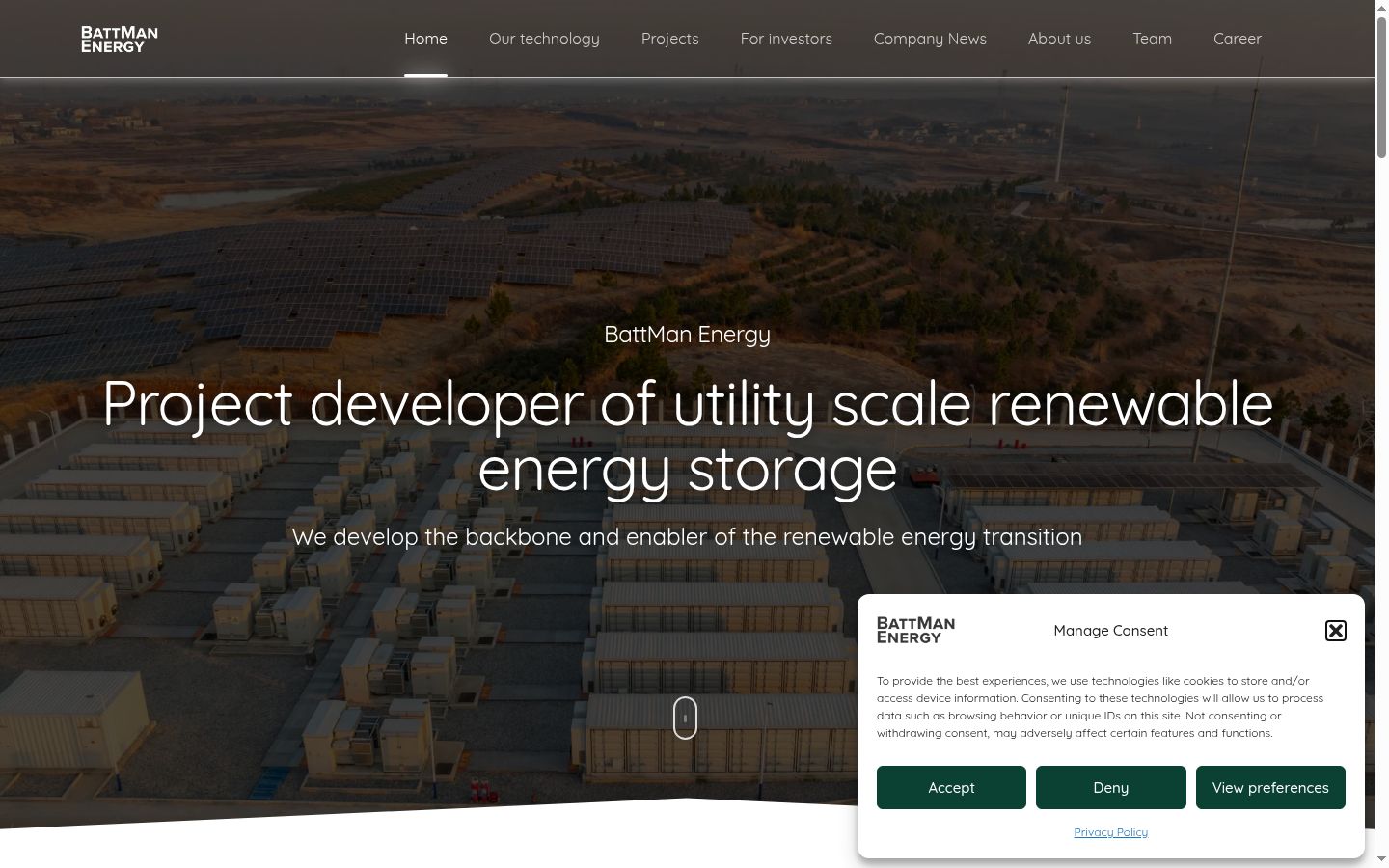Close the Manage Consent dialog

[1336, 631]
